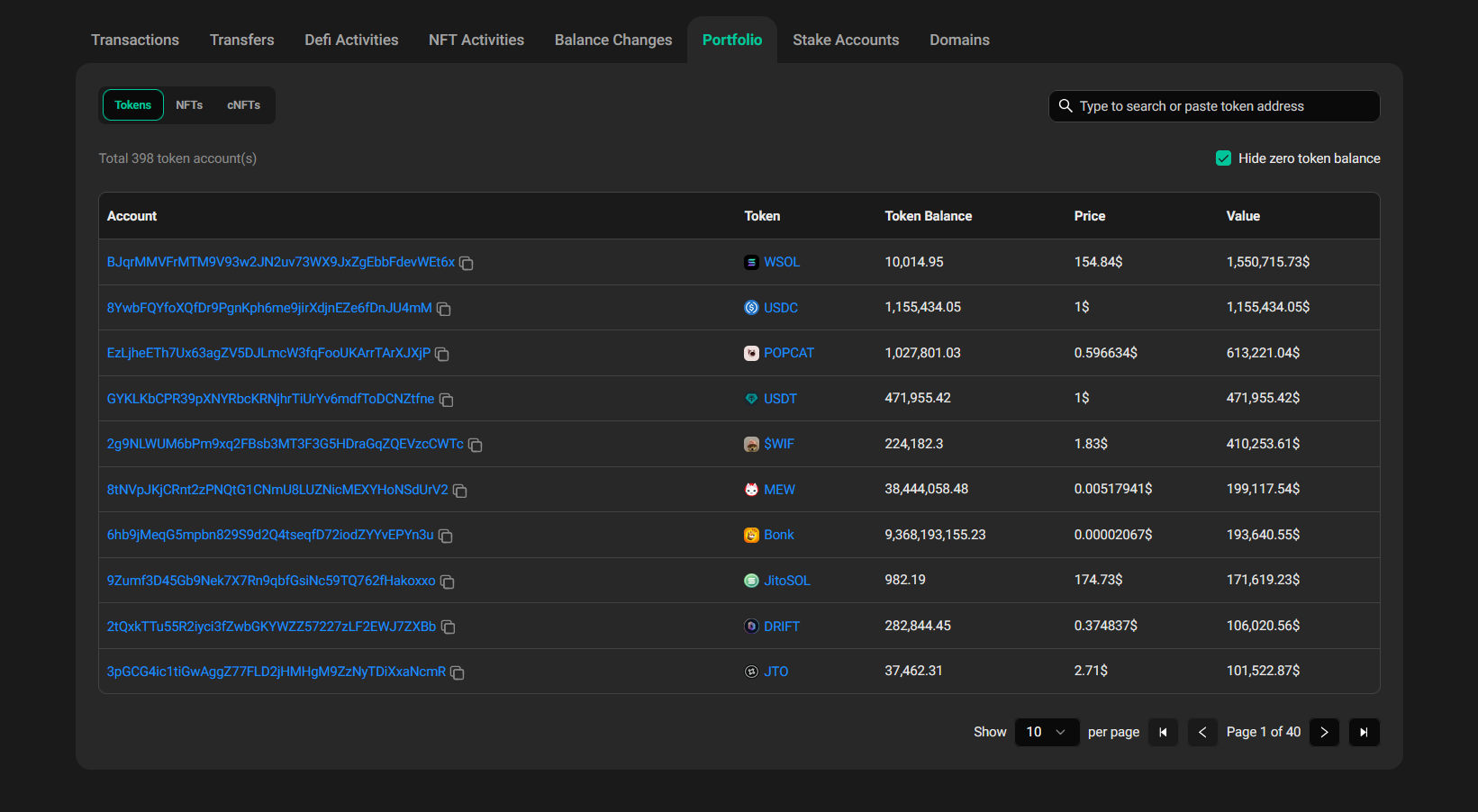Open the NFT Activities tab
This screenshot has width=1478, height=812.
(x=476, y=40)
